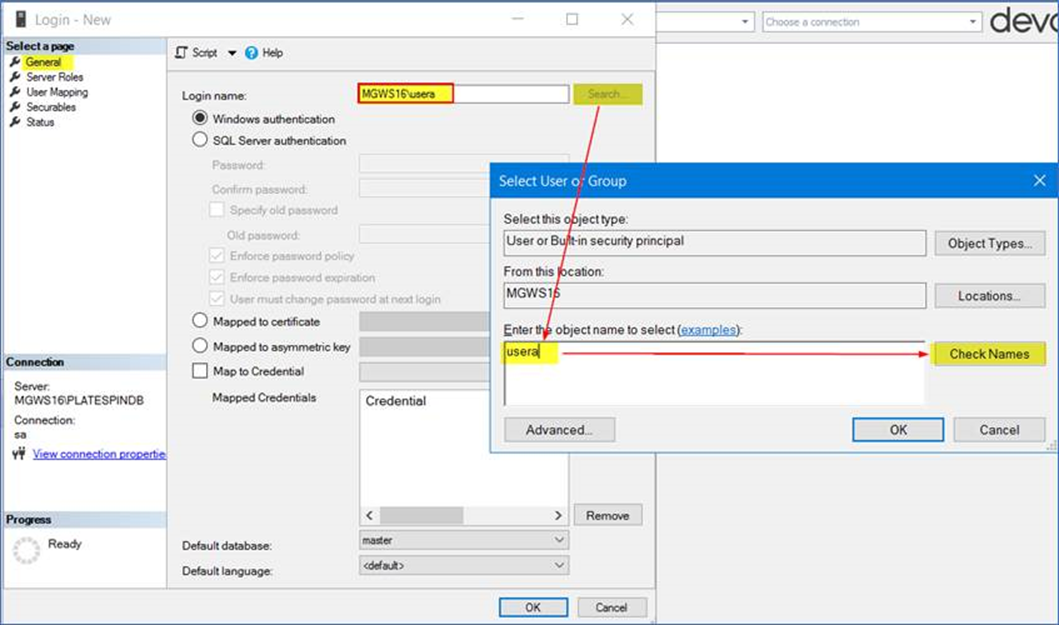1059x625 pixels.
Task: Click the Object Types button
Action: [989, 243]
